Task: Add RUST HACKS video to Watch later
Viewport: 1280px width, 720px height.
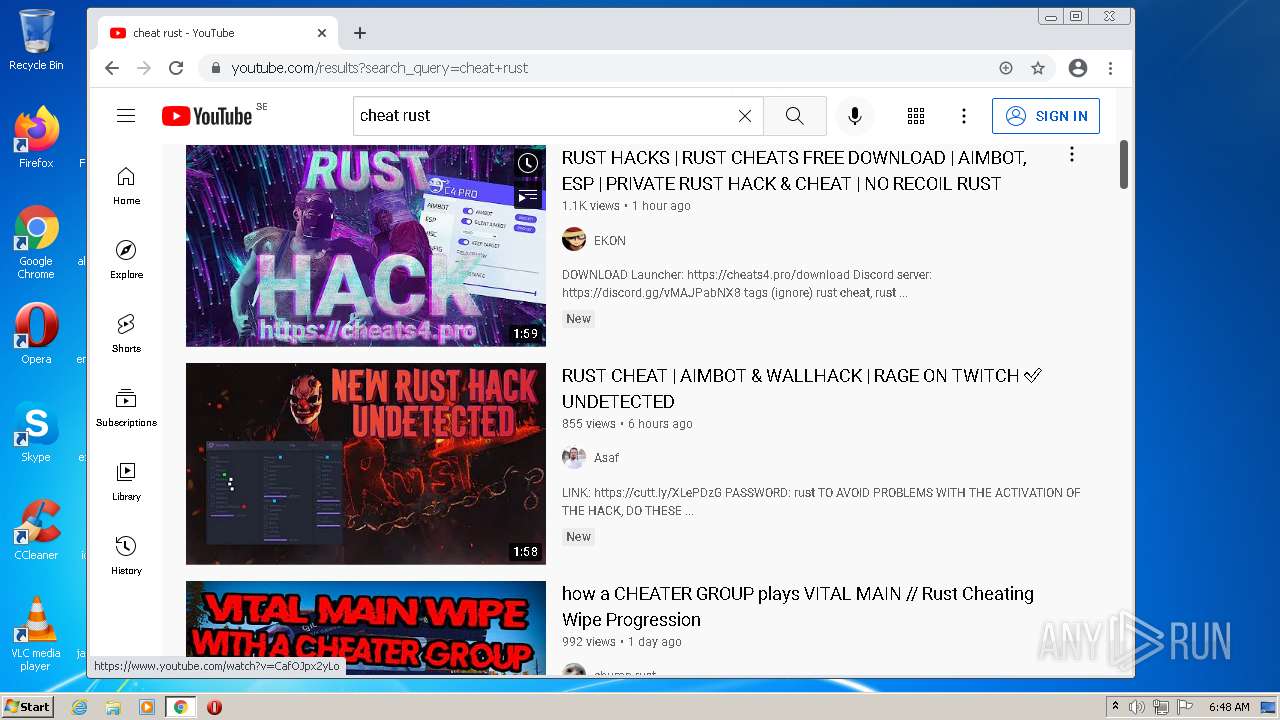Action: pos(527,163)
